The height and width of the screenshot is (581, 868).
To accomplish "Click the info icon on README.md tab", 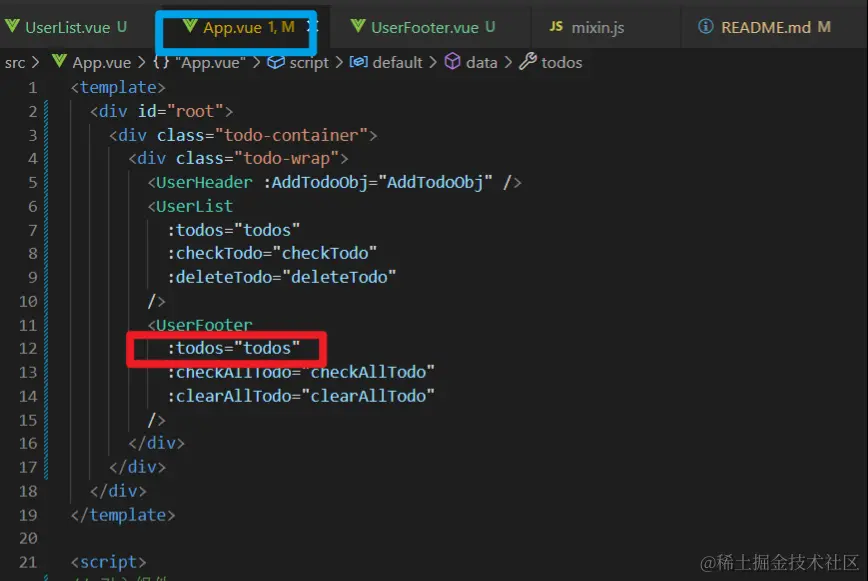I will tap(706, 26).
